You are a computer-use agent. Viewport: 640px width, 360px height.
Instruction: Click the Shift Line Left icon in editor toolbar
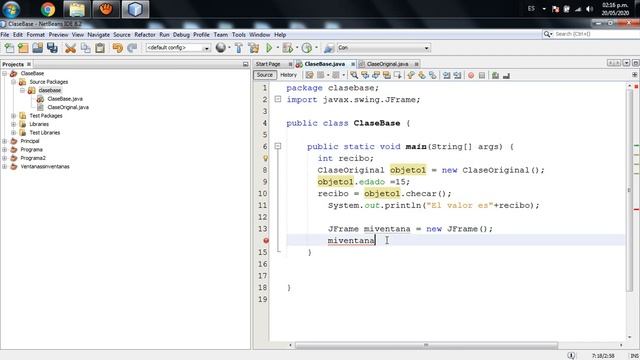pyautogui.click(x=447, y=76)
